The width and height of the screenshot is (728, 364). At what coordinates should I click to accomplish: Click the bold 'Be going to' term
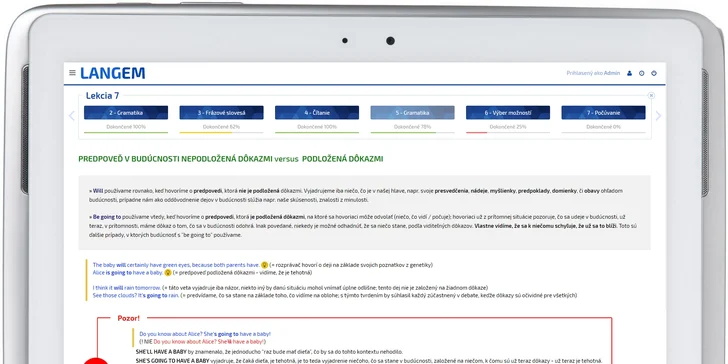pos(107,217)
